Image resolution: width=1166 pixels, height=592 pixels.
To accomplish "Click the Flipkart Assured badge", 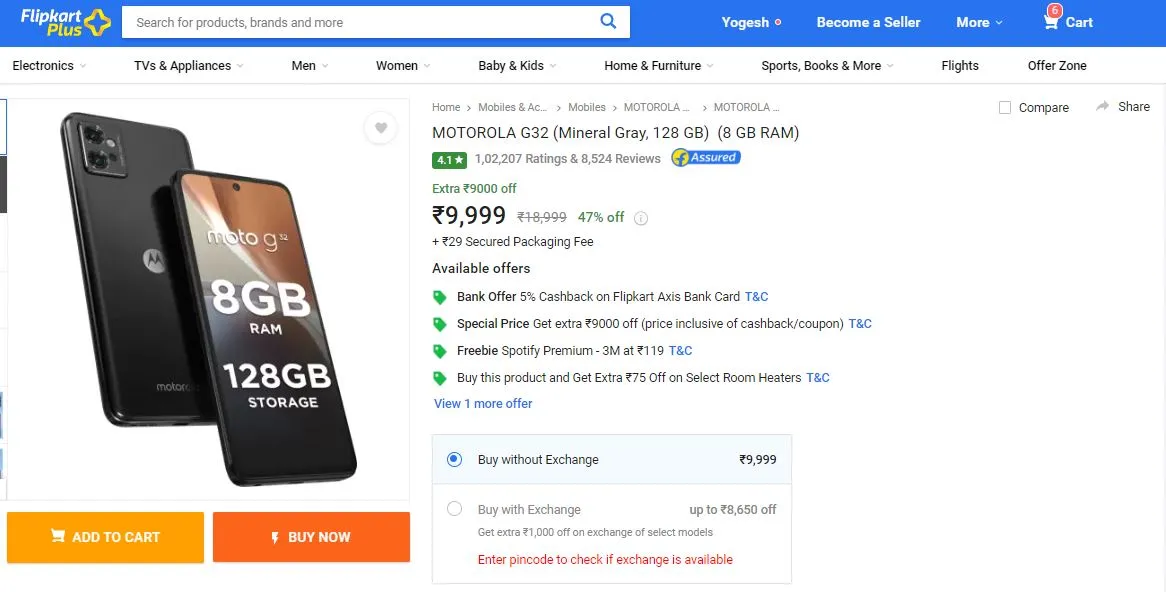I will click(706, 158).
